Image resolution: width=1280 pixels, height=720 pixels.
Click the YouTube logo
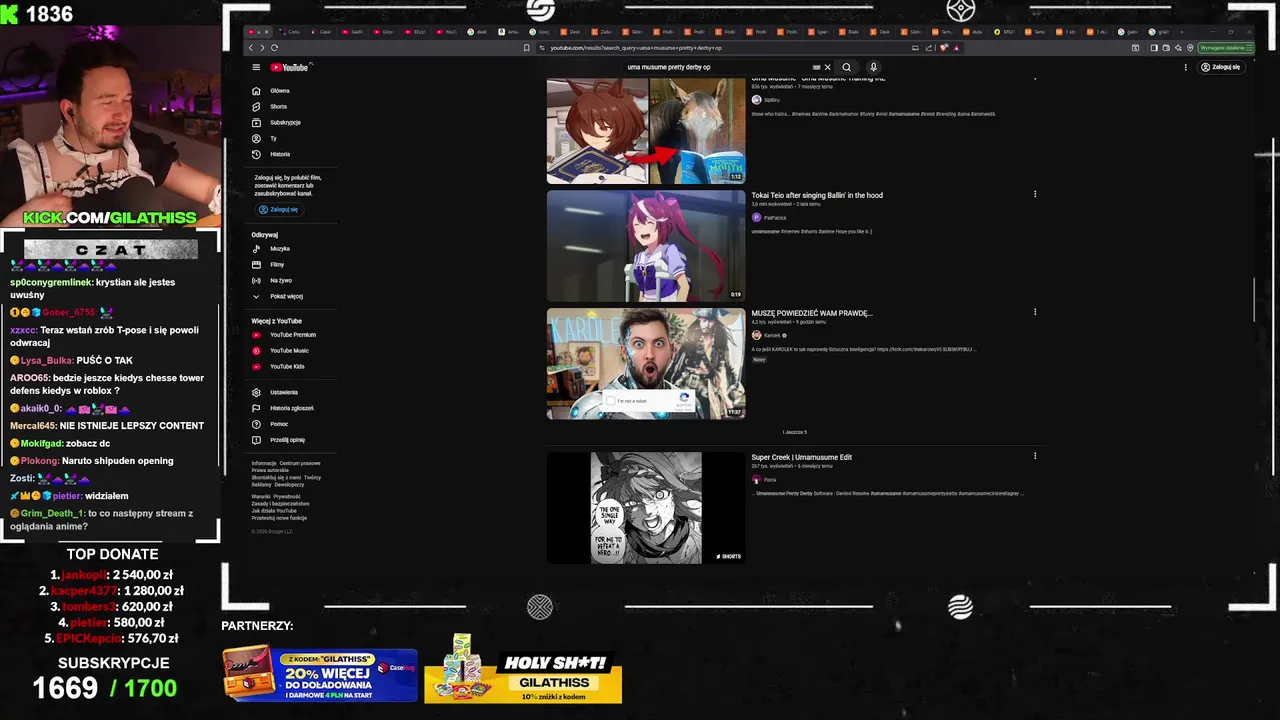click(x=289, y=67)
